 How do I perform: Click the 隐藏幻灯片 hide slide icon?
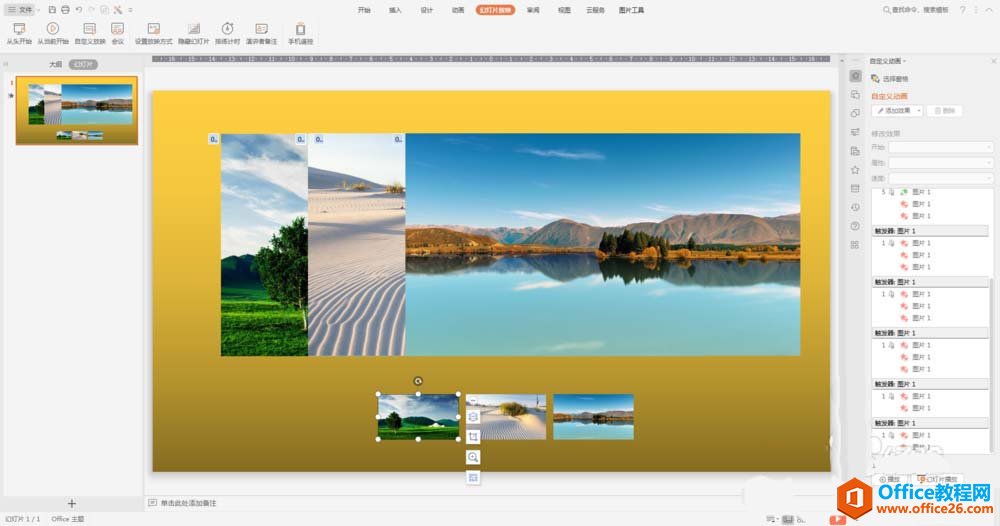click(194, 29)
